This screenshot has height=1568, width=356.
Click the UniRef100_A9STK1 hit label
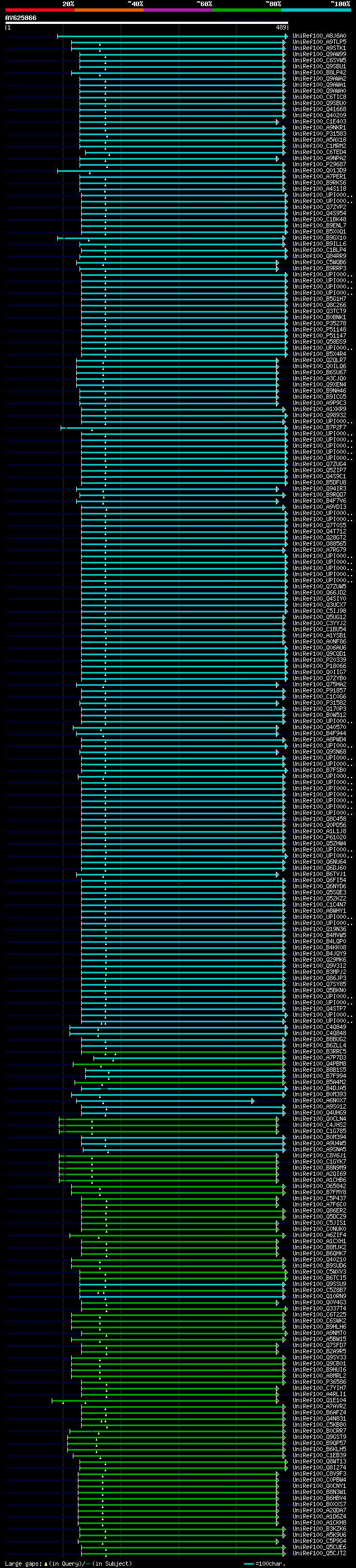pyautogui.click(x=319, y=48)
